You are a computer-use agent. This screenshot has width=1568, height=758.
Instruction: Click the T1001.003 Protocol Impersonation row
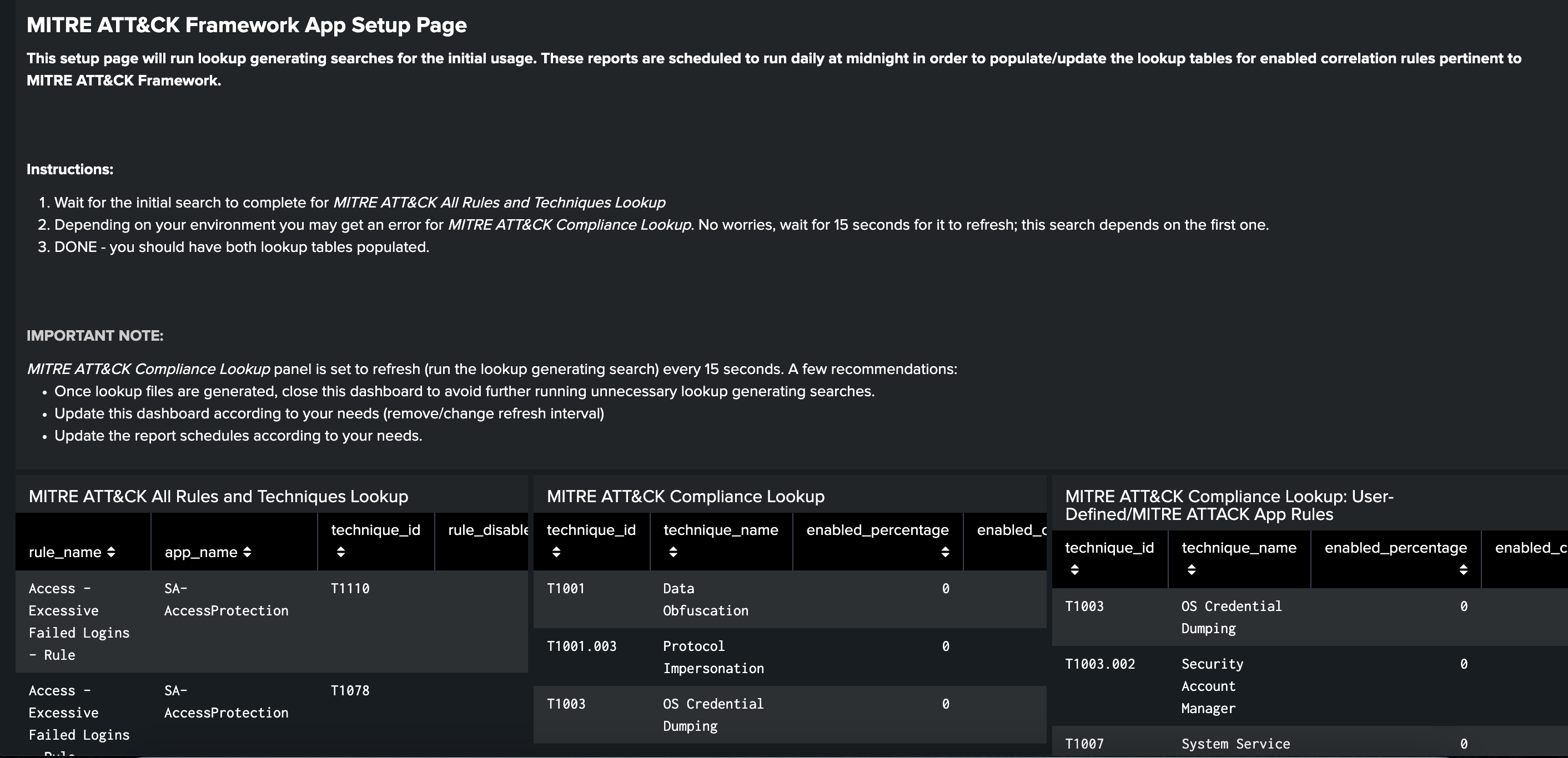713,657
